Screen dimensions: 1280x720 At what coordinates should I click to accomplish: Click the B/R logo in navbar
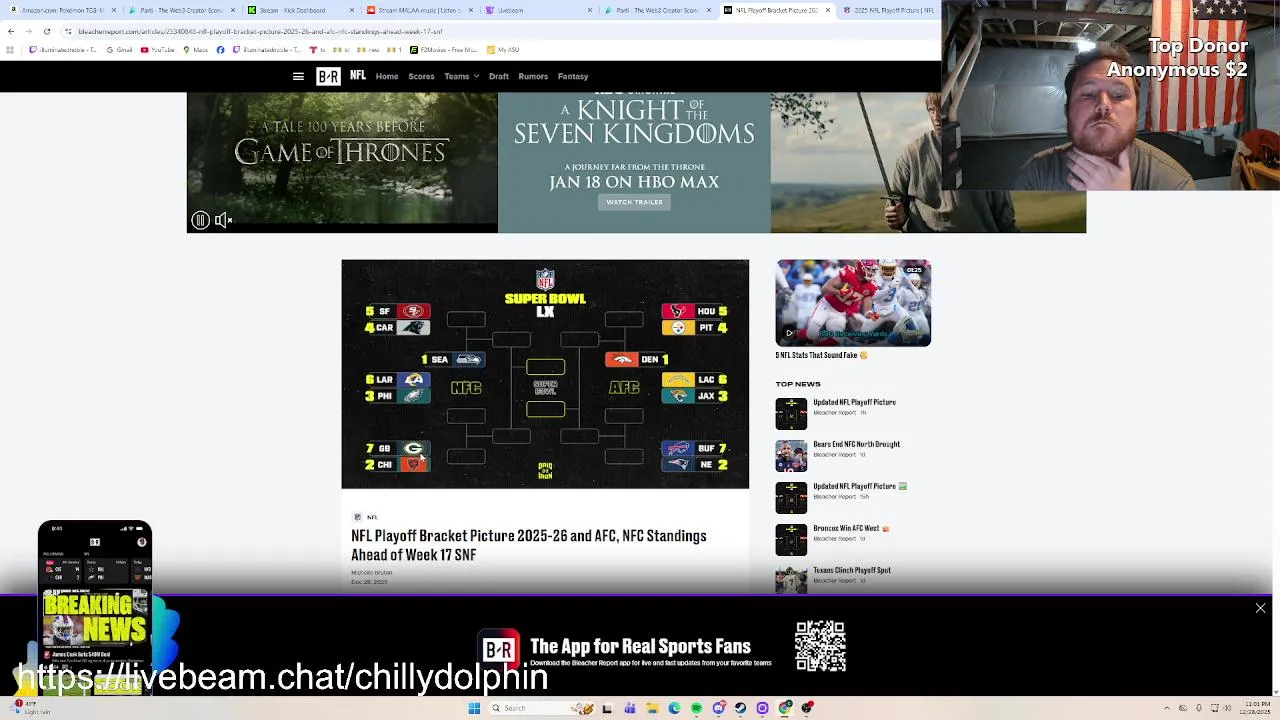point(328,76)
